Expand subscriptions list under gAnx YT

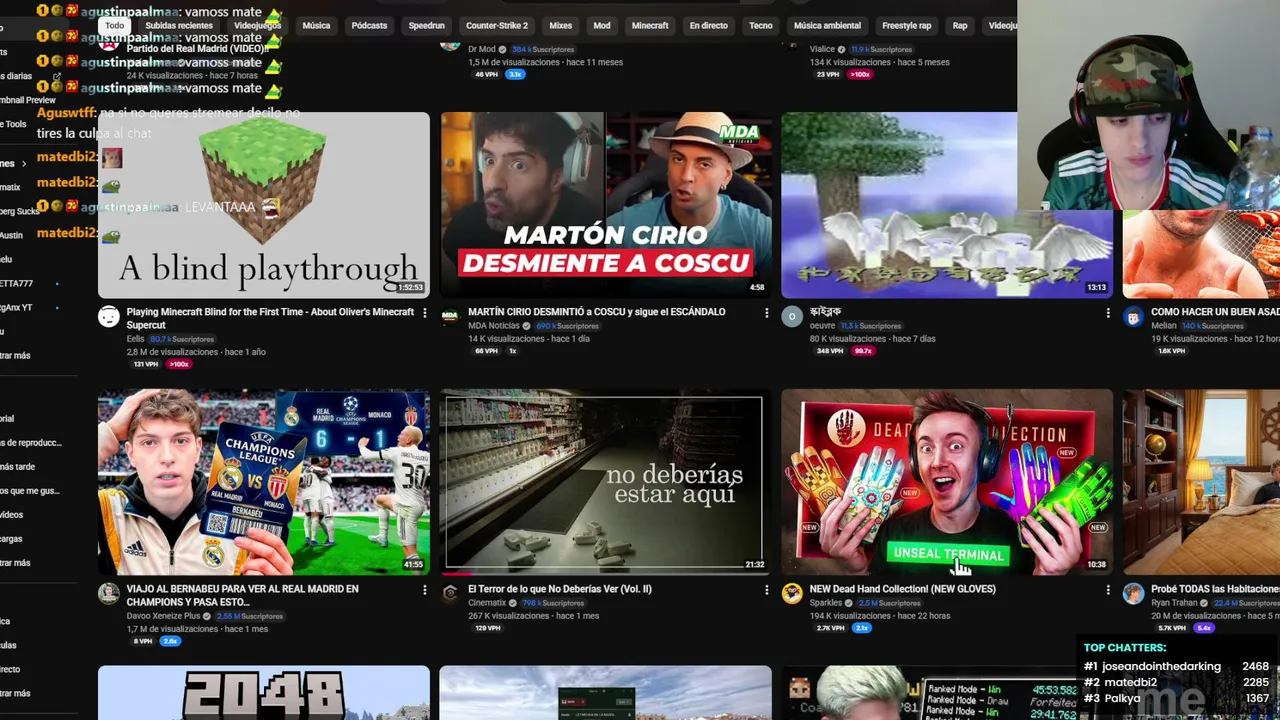point(15,355)
